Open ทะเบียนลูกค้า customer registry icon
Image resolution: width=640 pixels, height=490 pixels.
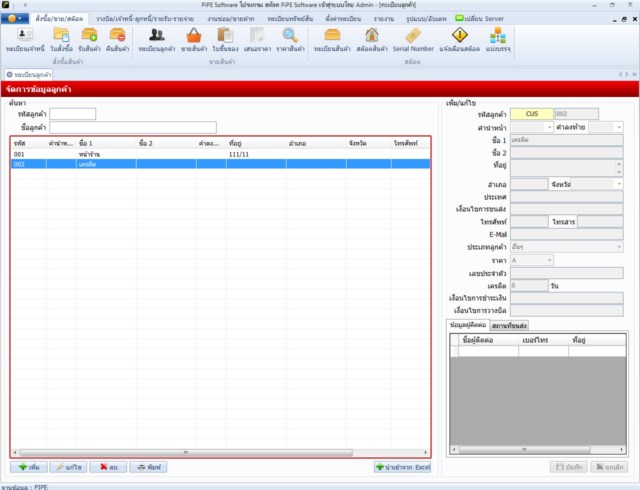(157, 40)
